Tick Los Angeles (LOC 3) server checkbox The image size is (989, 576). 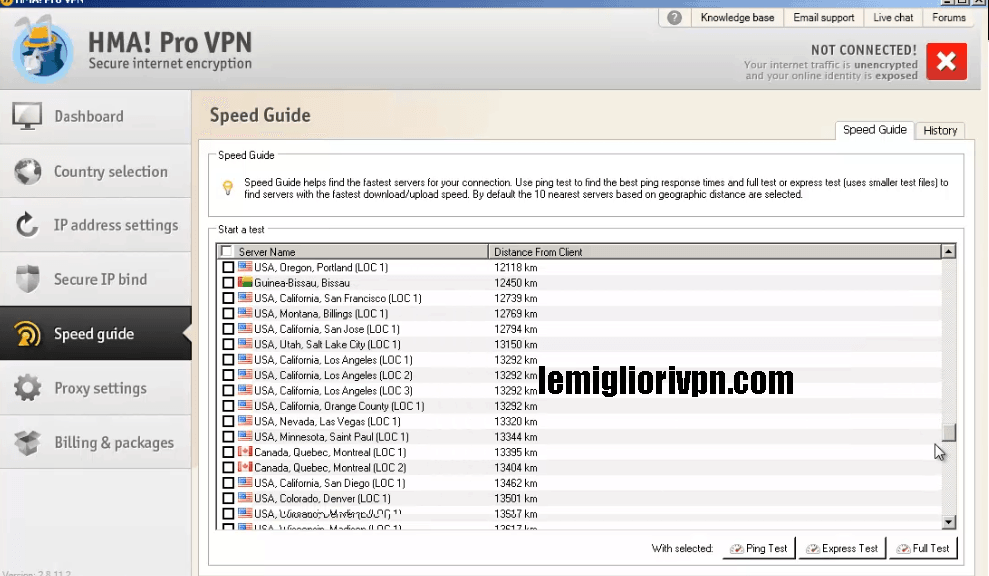(228, 391)
